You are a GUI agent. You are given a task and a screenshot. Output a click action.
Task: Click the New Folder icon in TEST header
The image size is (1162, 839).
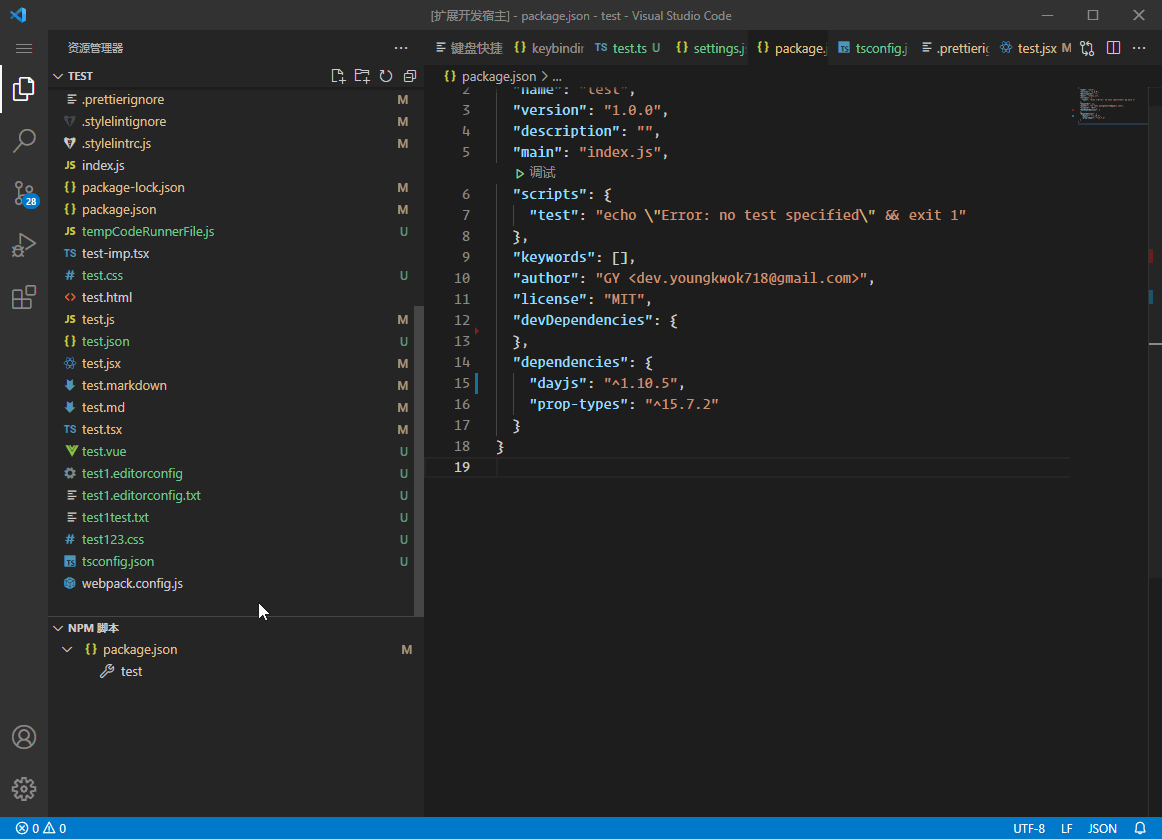[x=362, y=76]
